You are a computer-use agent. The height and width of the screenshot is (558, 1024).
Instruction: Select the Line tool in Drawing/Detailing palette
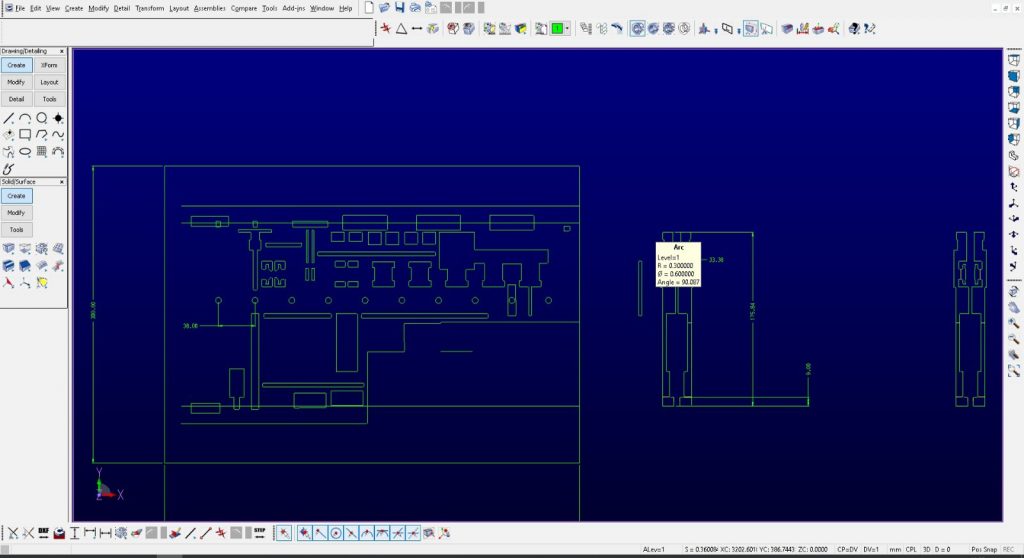click(8, 118)
